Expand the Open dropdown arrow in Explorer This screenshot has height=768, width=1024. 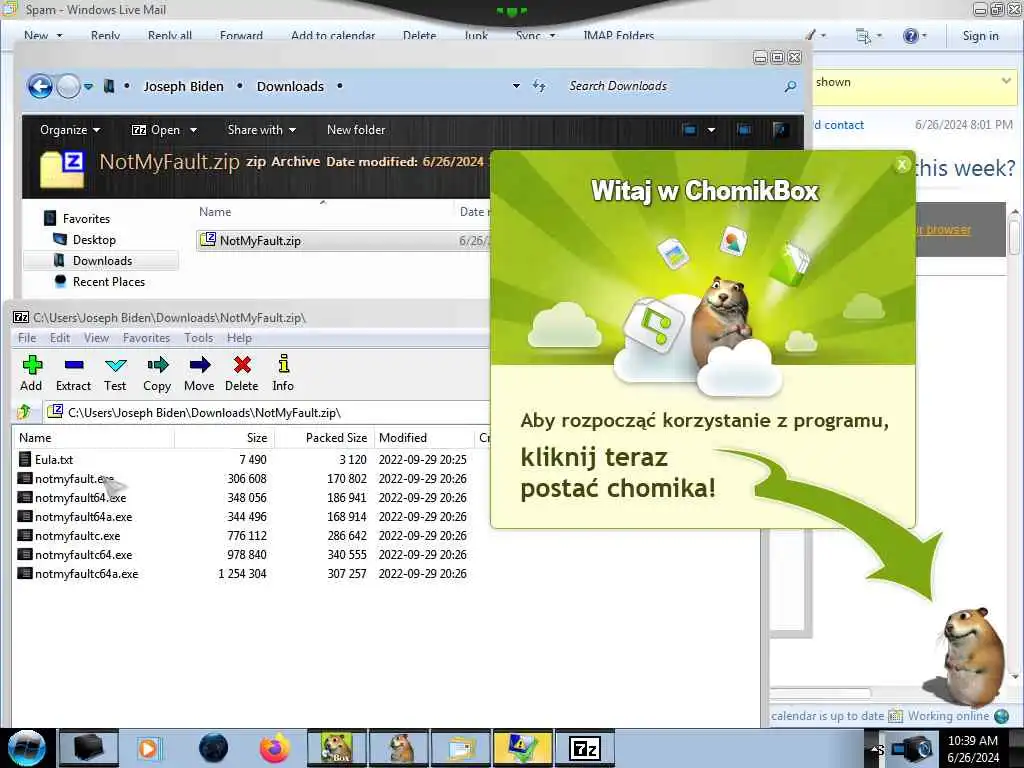193,130
